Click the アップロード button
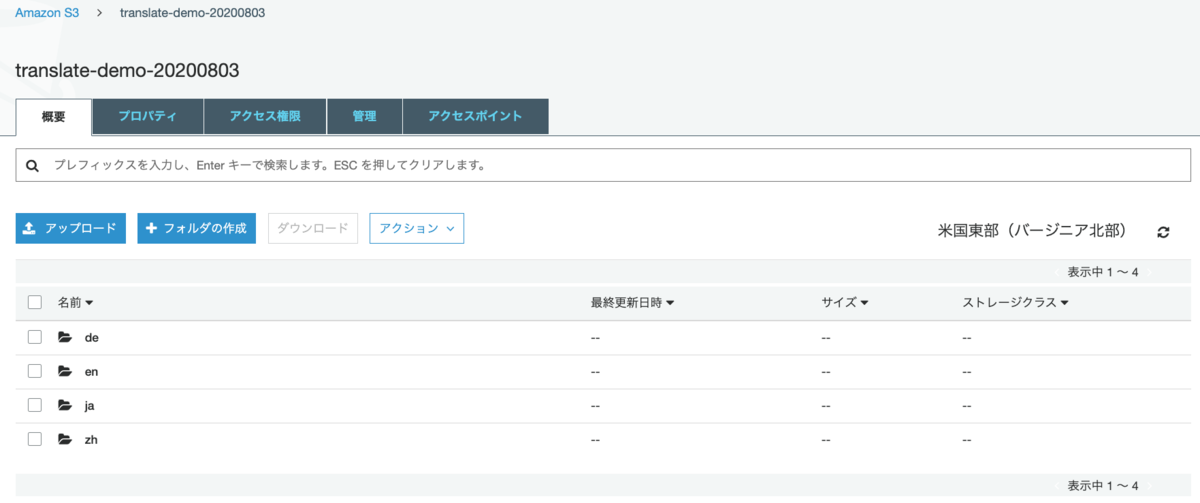The height and width of the screenshot is (503, 1200). tap(71, 228)
